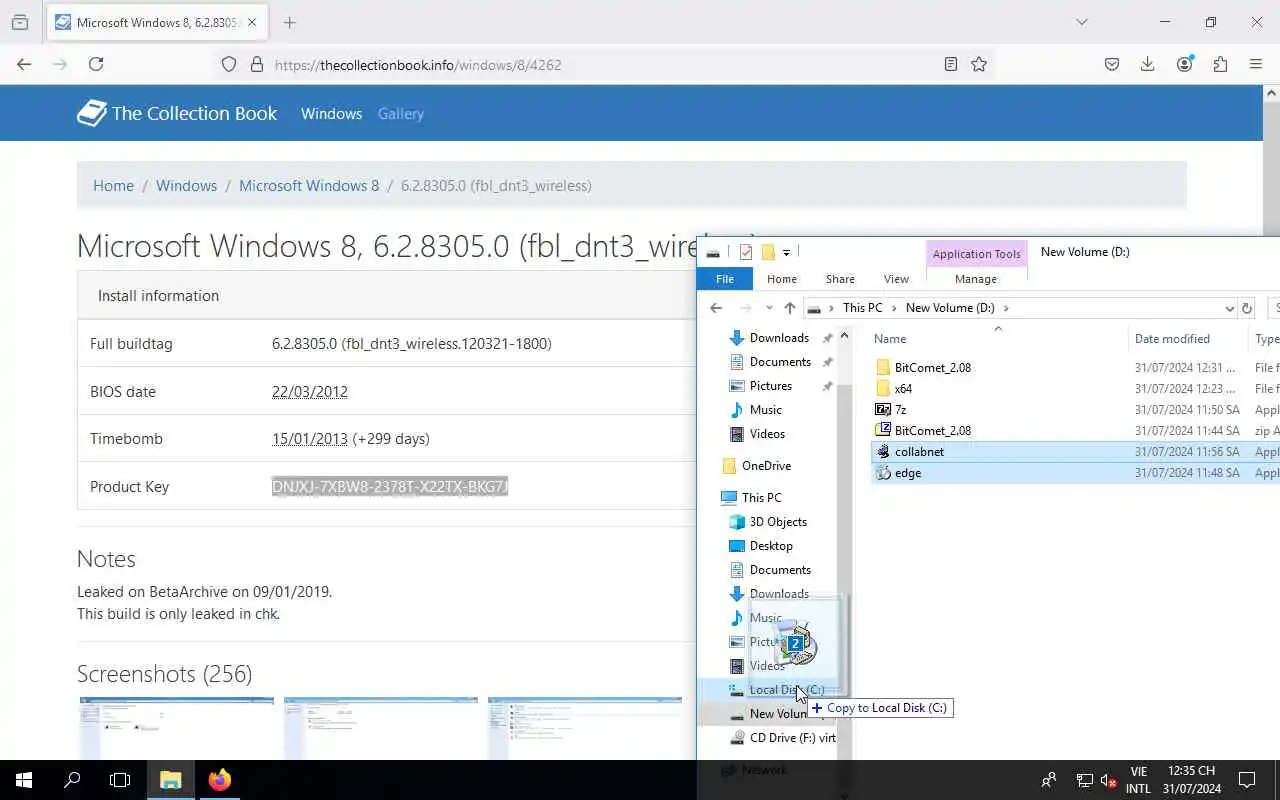Open taskbar search
This screenshot has width=1280, height=800.
tap(72, 780)
